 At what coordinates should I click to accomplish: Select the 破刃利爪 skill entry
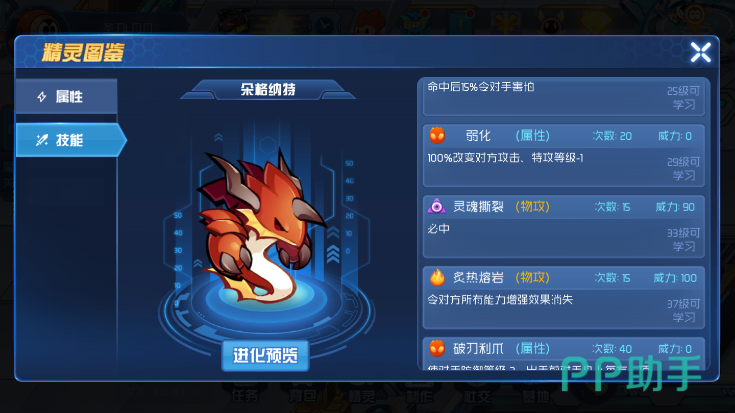pos(563,353)
